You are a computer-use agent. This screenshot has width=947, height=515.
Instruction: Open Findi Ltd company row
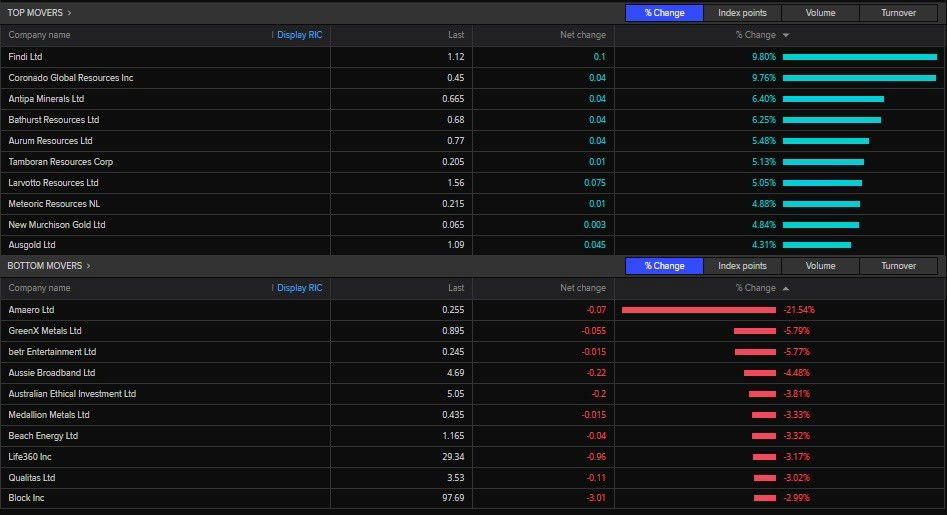(26, 57)
